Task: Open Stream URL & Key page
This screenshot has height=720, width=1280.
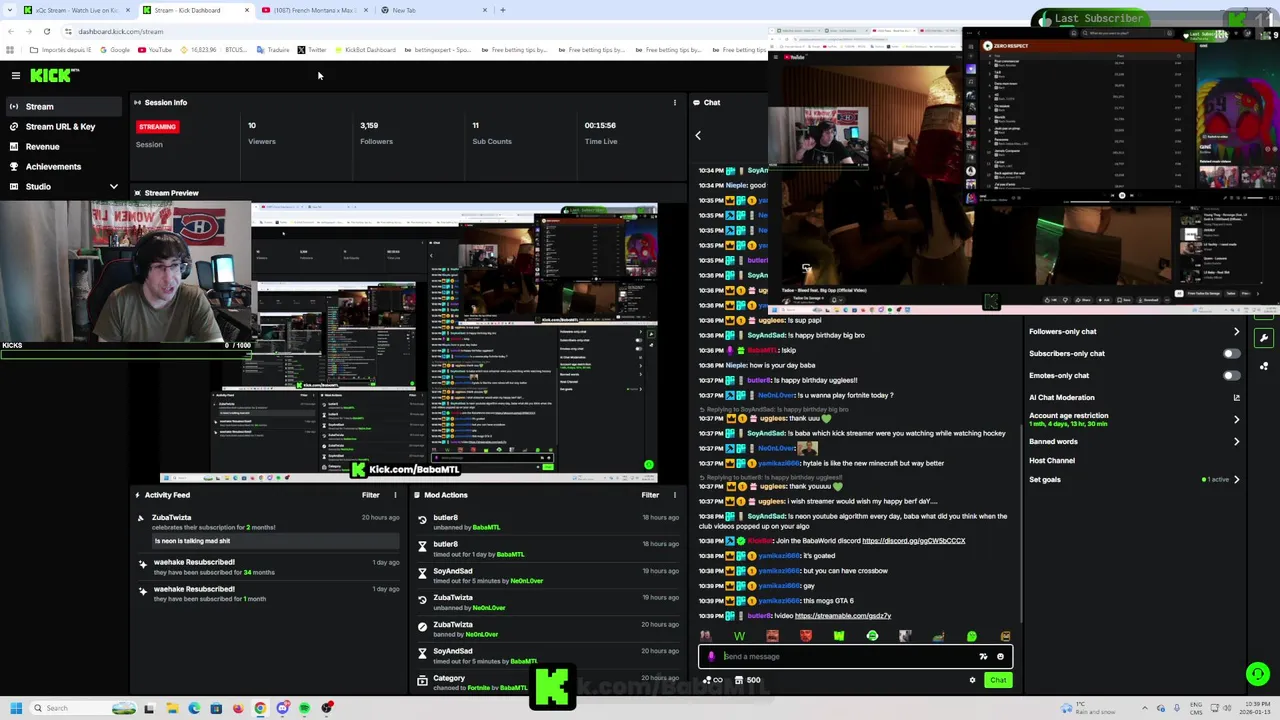Action: click(62, 126)
